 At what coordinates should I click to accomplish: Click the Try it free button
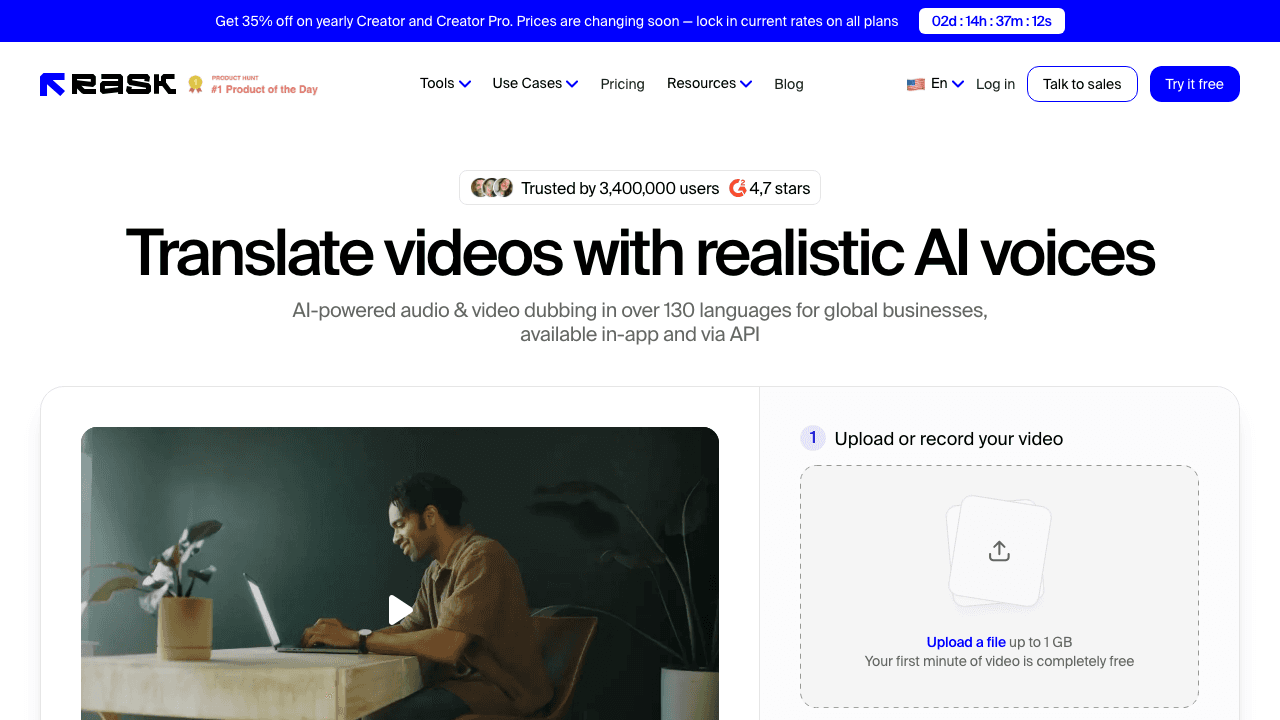click(1194, 84)
